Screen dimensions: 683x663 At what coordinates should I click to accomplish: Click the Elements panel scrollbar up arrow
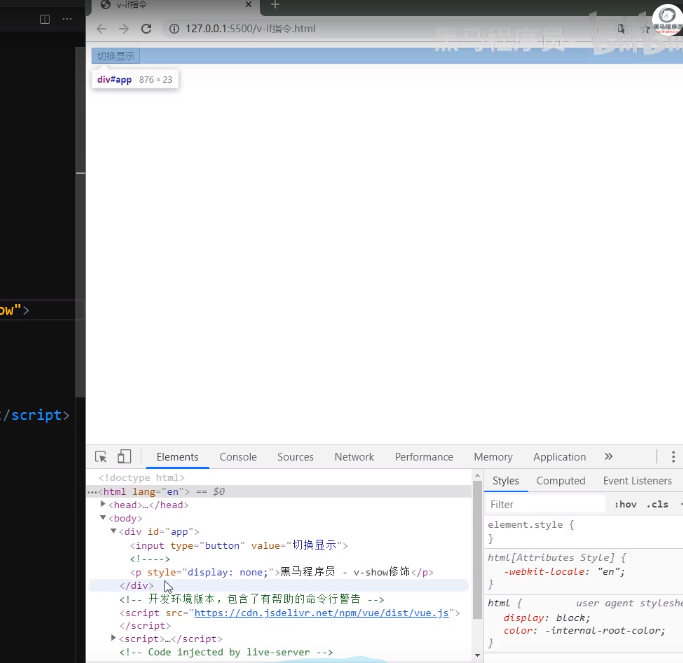[x=477, y=476]
